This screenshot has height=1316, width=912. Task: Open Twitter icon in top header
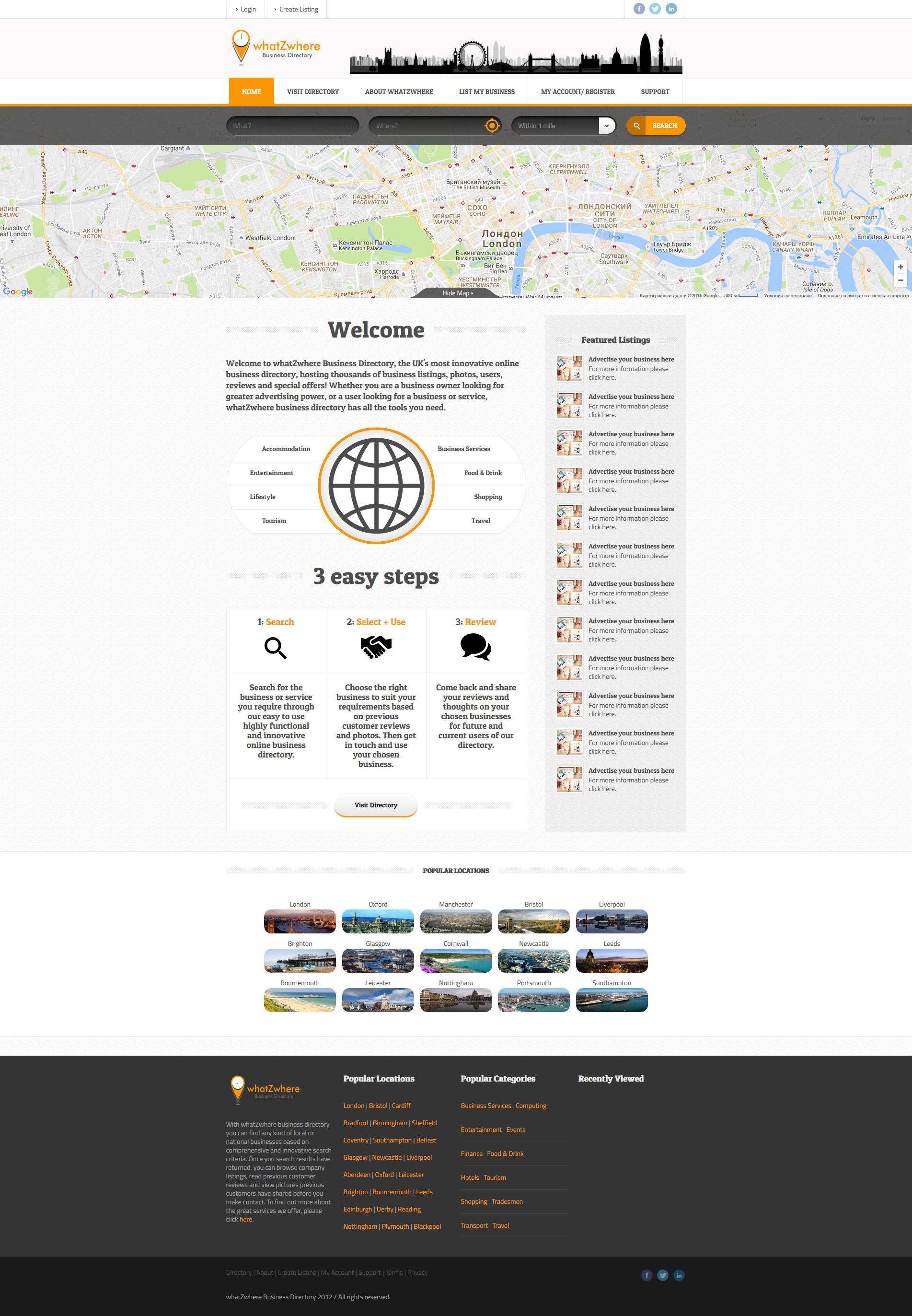point(655,9)
